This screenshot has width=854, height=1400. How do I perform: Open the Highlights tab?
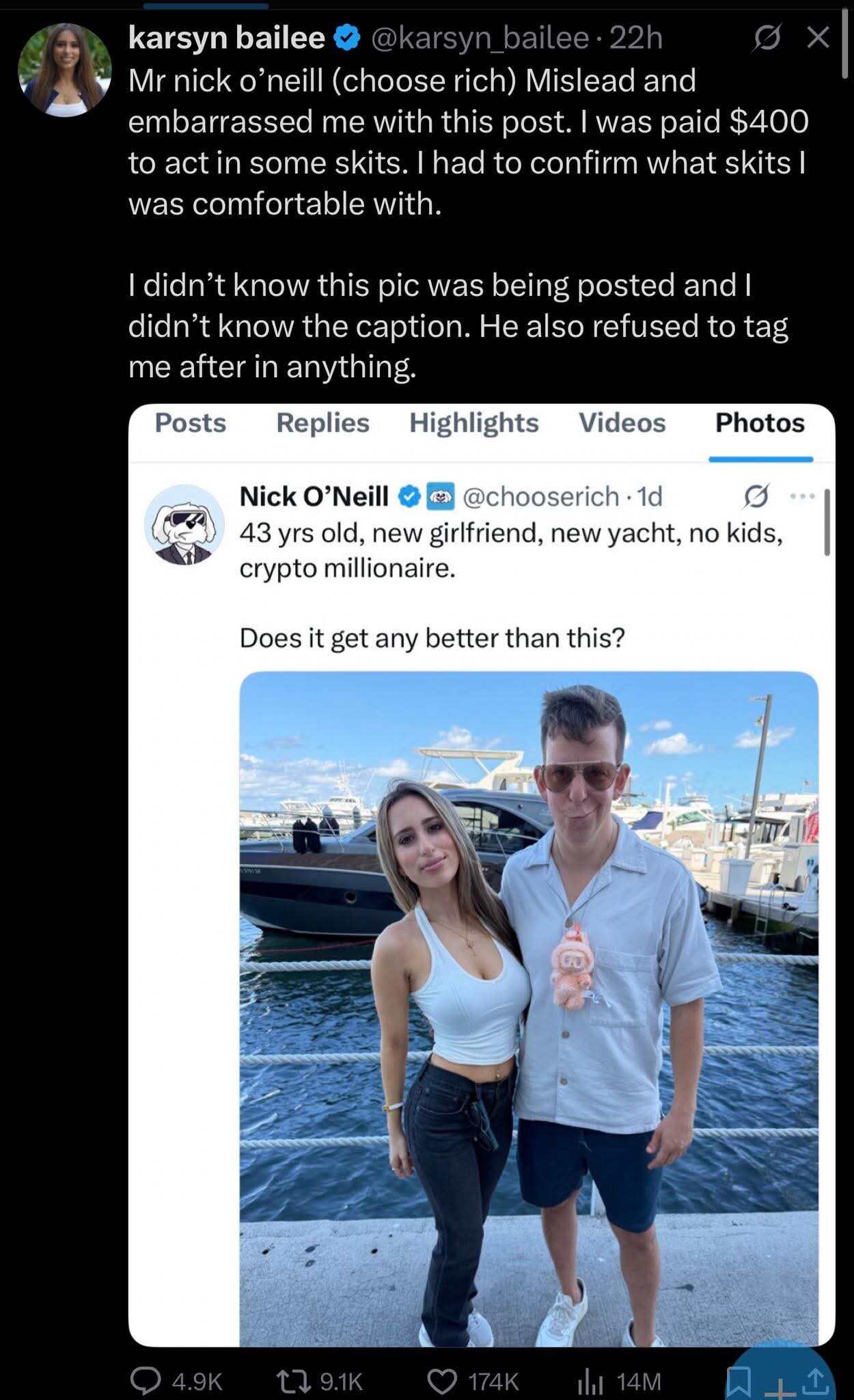coord(473,422)
